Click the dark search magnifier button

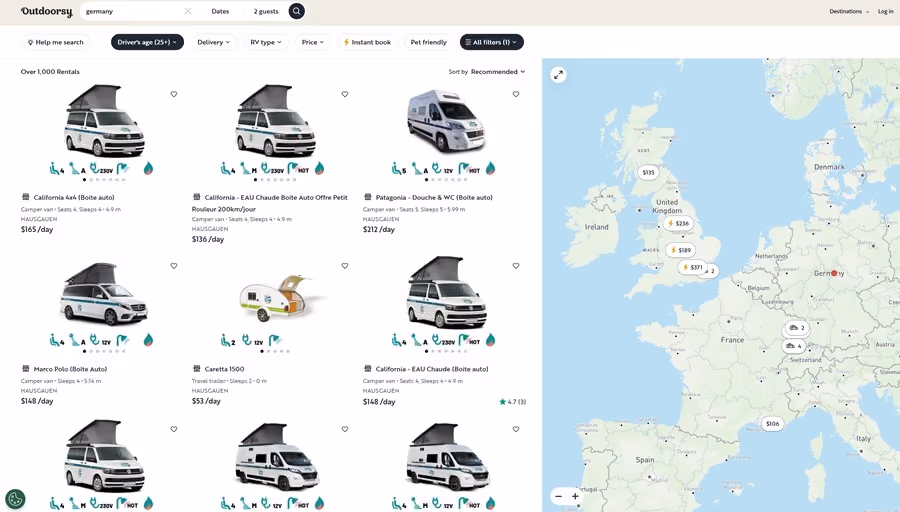296,11
